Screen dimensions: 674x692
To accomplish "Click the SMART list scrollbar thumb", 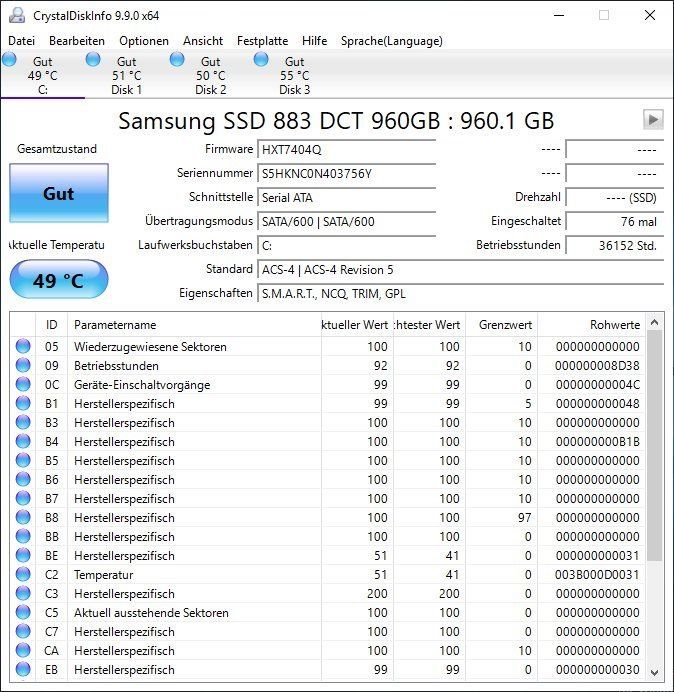I will click(x=655, y=446).
